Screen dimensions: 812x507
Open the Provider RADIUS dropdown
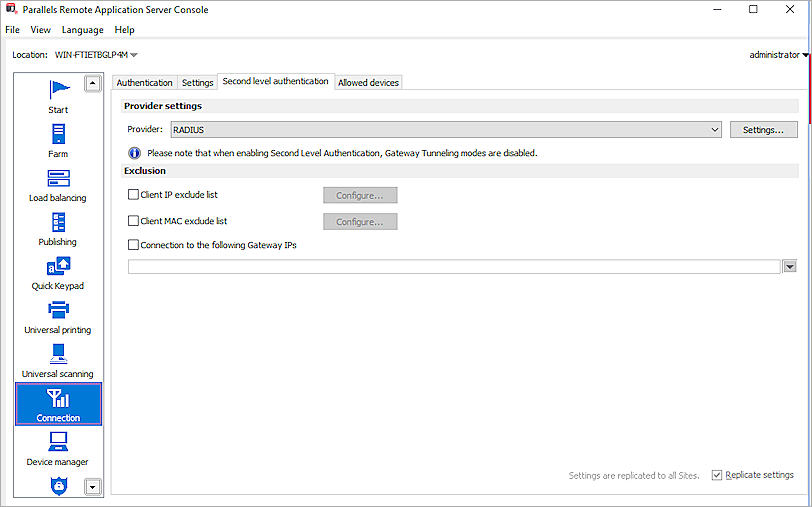click(446, 129)
